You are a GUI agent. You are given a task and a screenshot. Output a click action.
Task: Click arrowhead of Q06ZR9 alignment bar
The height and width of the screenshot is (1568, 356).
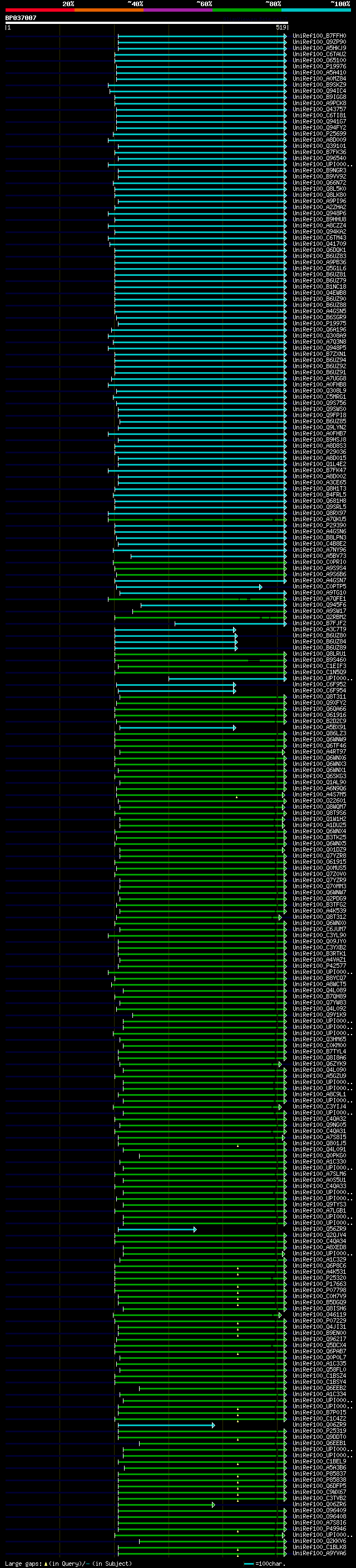213,1425
